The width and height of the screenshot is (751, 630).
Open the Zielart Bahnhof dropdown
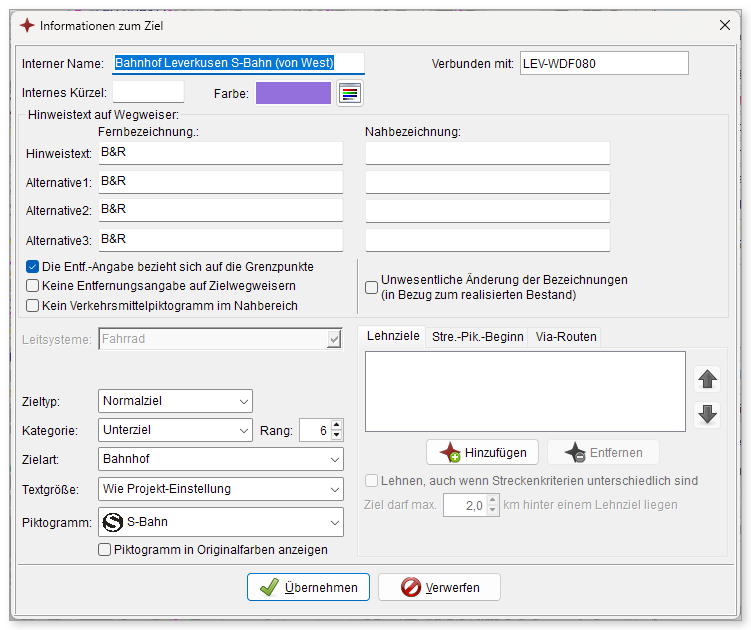tap(335, 459)
